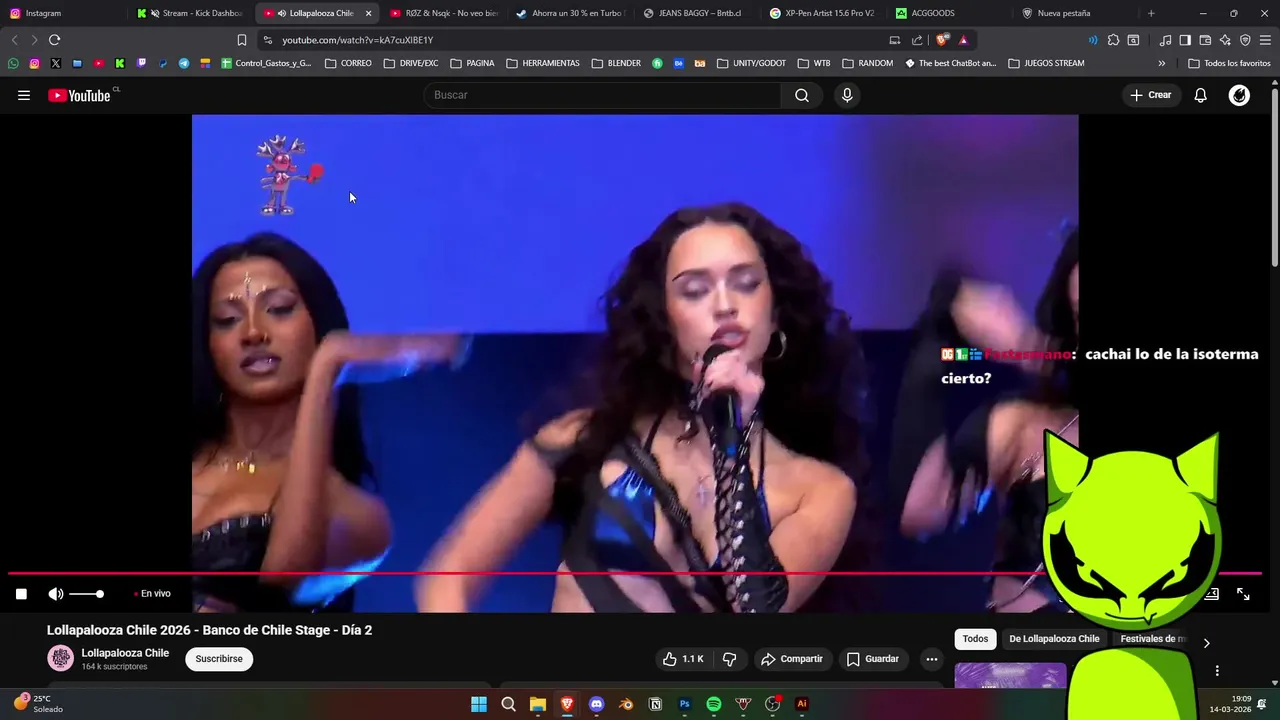1280x720 pixels.
Task: Stop the live video playback
Action: (x=21, y=594)
